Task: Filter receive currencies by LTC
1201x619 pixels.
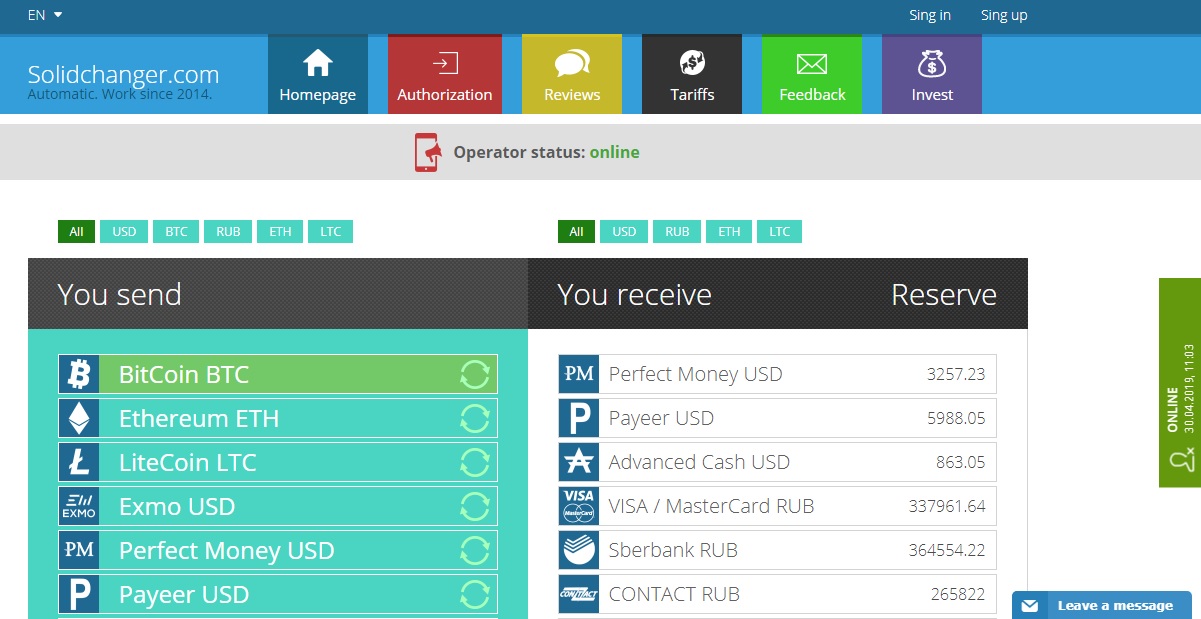Action: [780, 232]
